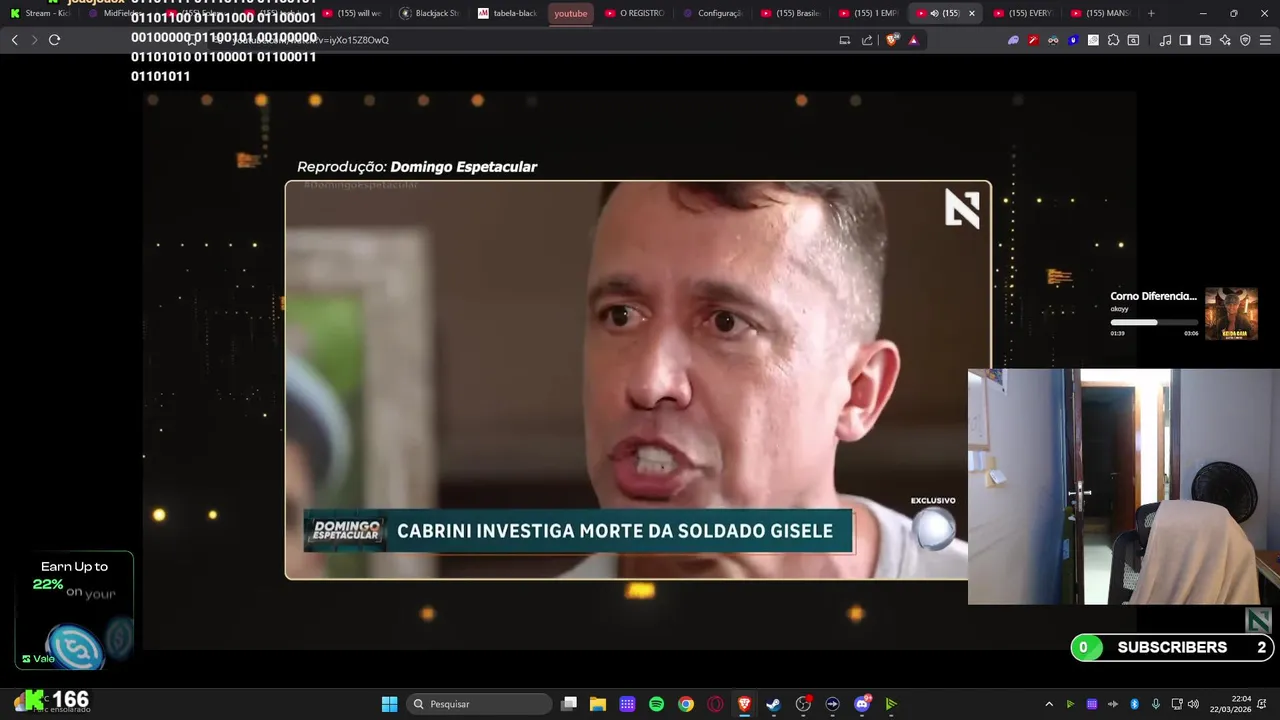Reload the current page
The width and height of the screenshot is (1280, 720).
(x=55, y=40)
